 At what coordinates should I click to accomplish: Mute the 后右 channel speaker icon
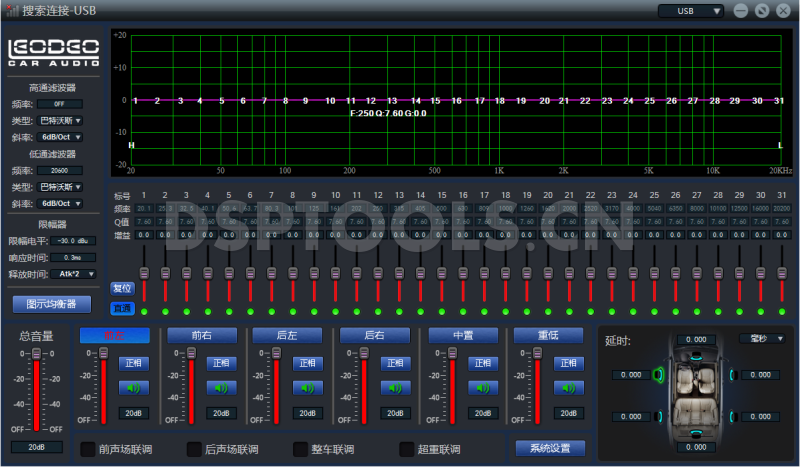395,388
